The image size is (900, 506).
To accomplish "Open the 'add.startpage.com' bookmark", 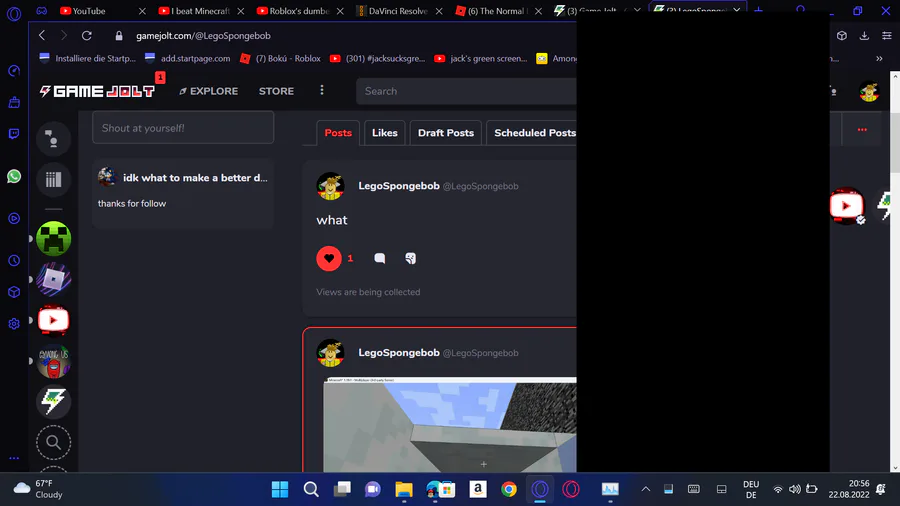I will pos(188,59).
